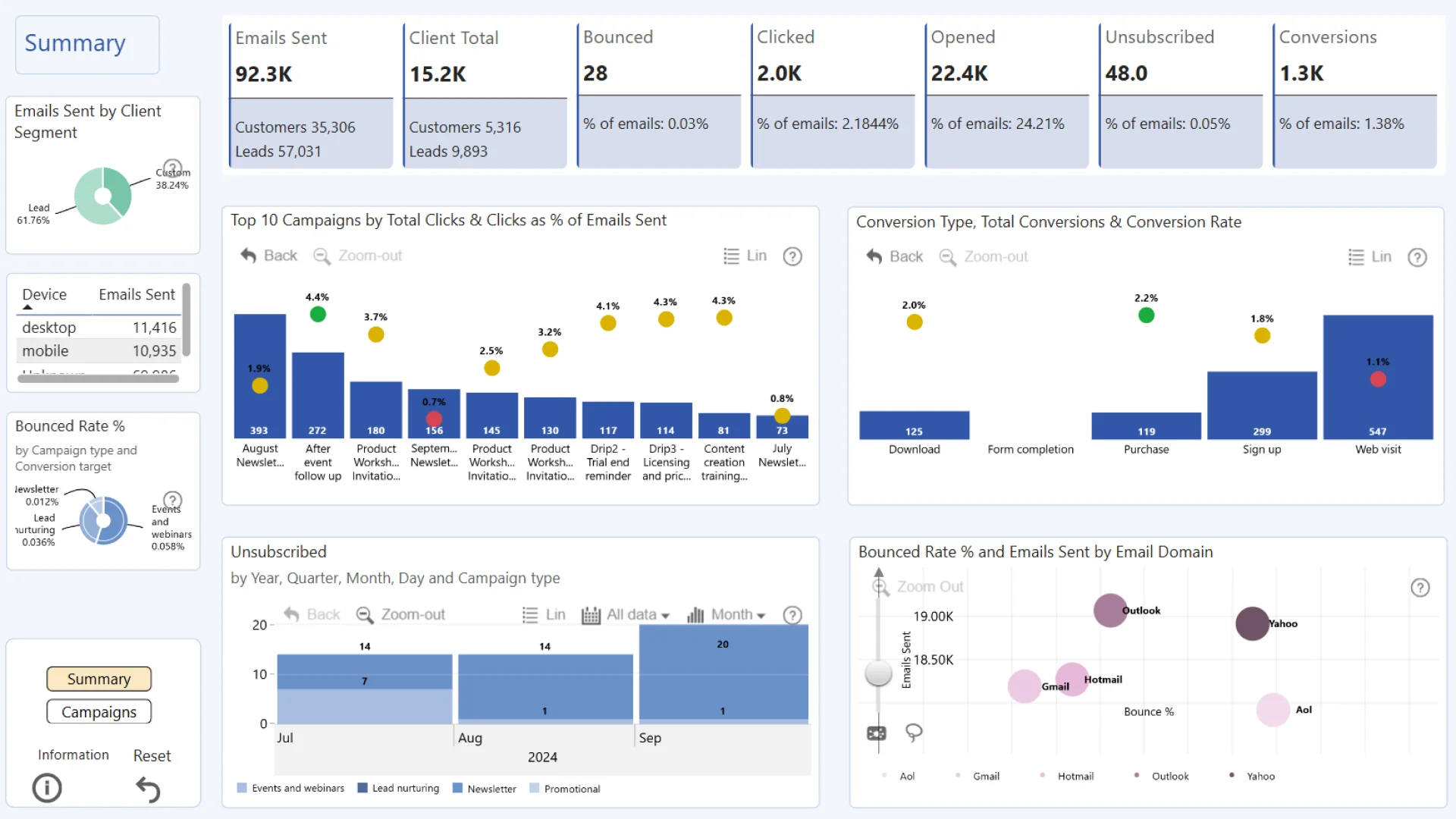1456x819 pixels.
Task: Click the Hotmail entry in domain legend
Action: 1068,776
